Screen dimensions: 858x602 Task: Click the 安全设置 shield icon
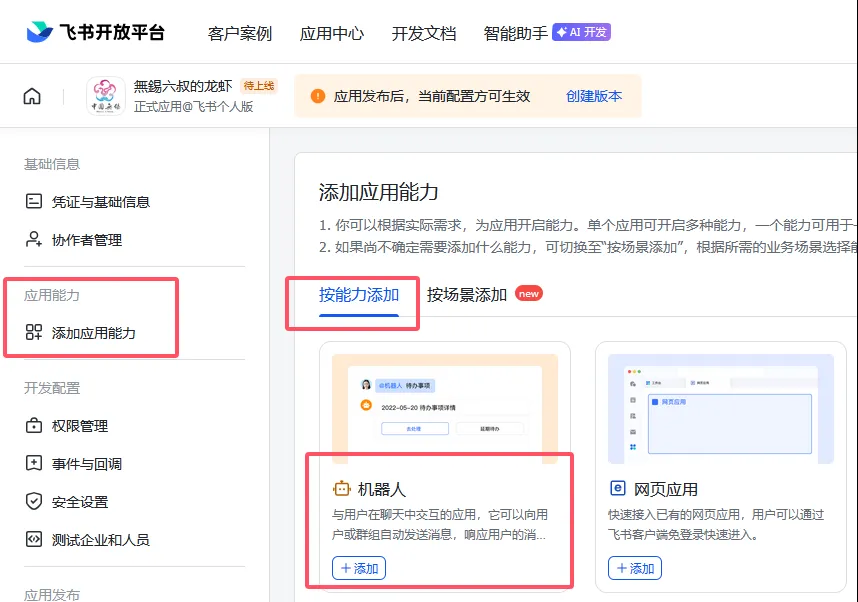(x=34, y=501)
